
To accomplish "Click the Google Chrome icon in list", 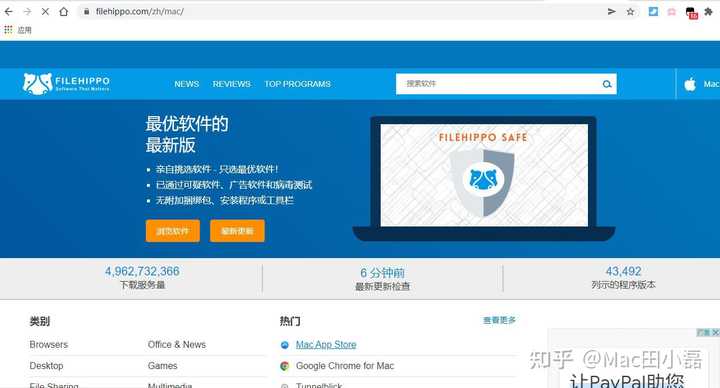I will click(x=285, y=366).
